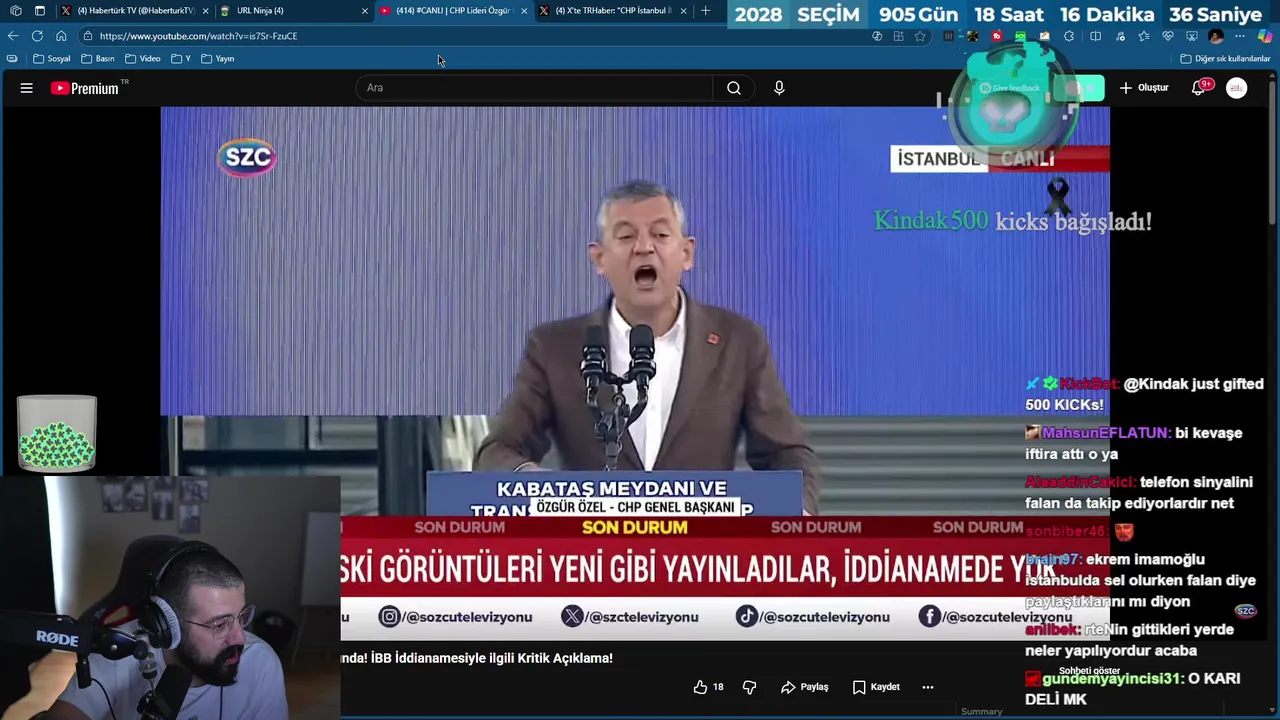Click the Kaydet save button

coord(876,687)
